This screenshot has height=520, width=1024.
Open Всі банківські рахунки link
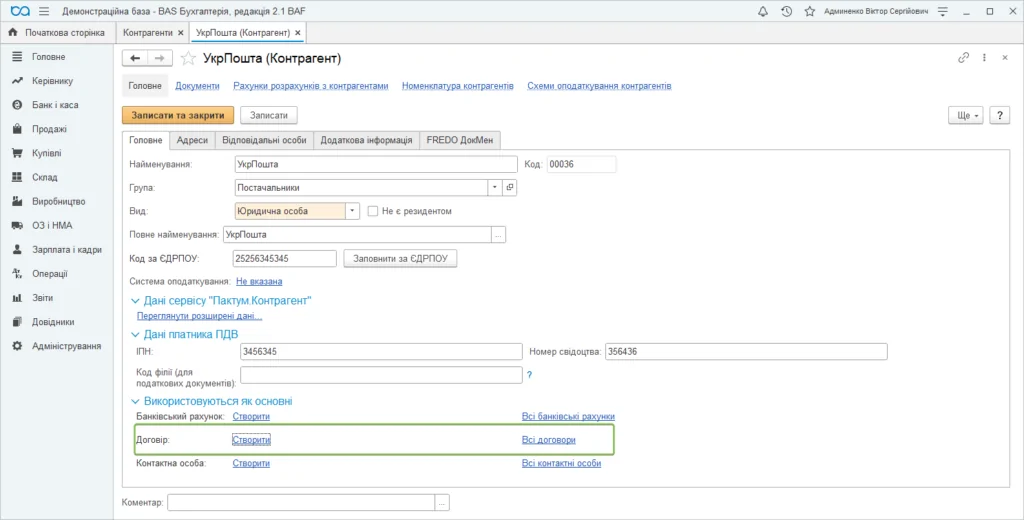568,416
